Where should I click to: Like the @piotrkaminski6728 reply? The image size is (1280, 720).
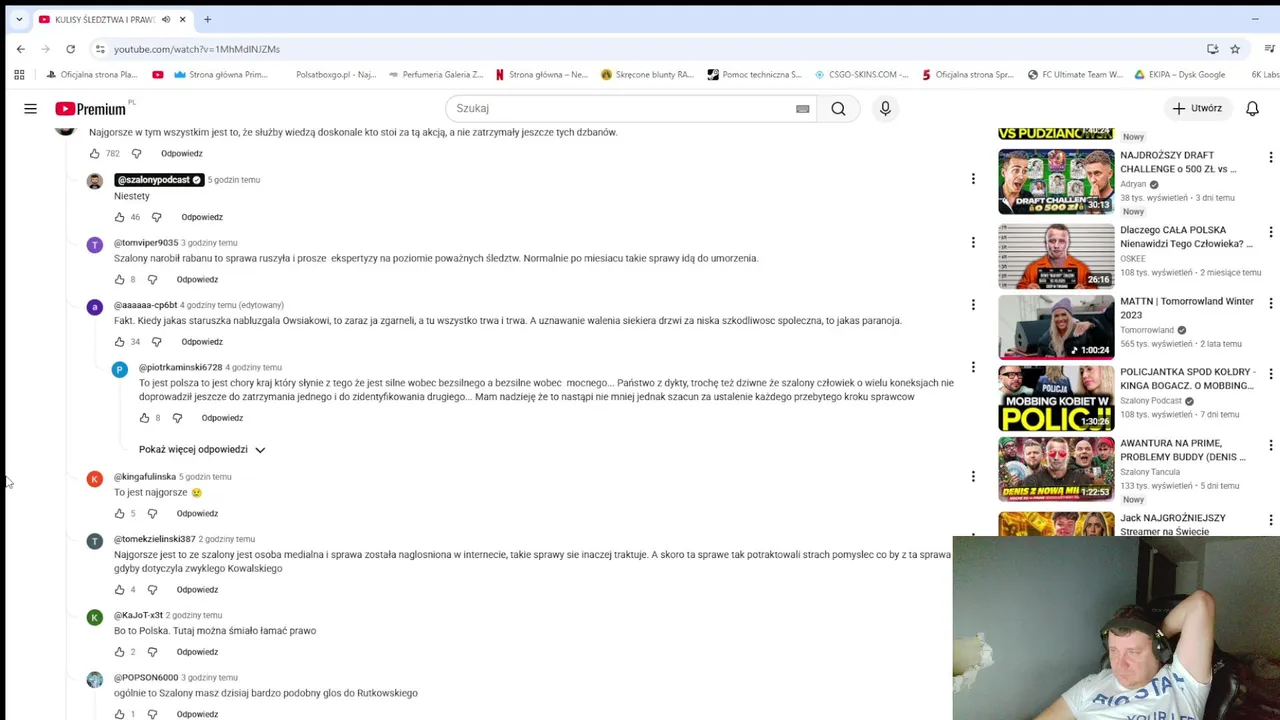click(x=144, y=418)
